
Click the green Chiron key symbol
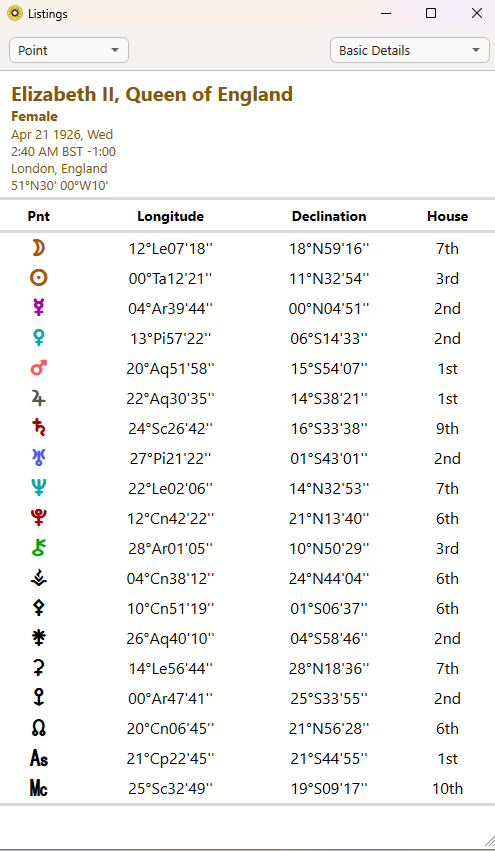click(39, 548)
